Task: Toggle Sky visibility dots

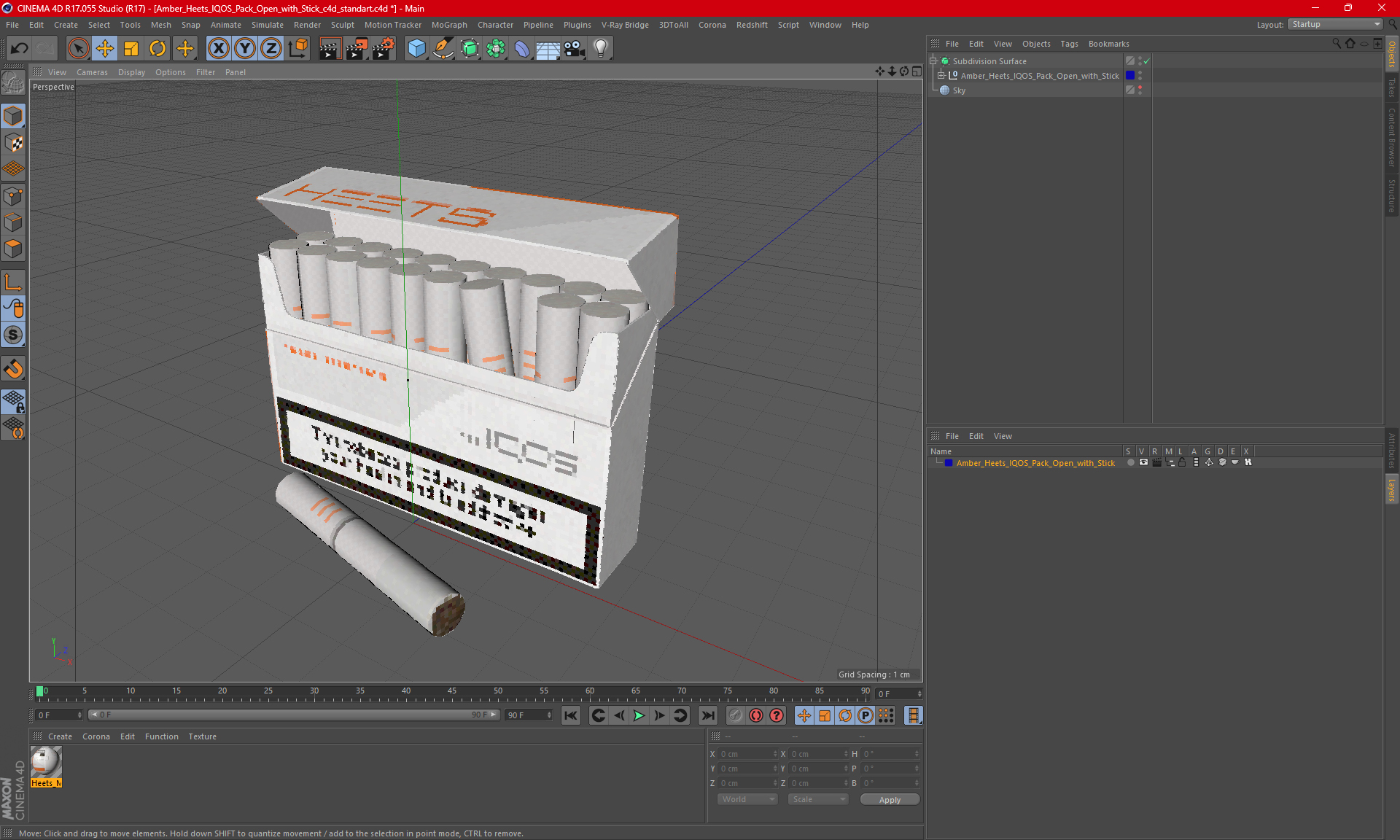Action: [1140, 90]
